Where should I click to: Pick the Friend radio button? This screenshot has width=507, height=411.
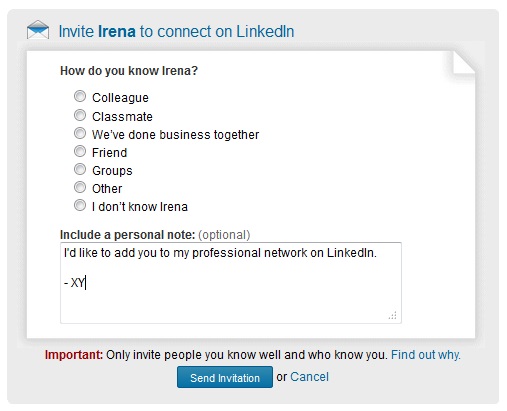(80, 151)
